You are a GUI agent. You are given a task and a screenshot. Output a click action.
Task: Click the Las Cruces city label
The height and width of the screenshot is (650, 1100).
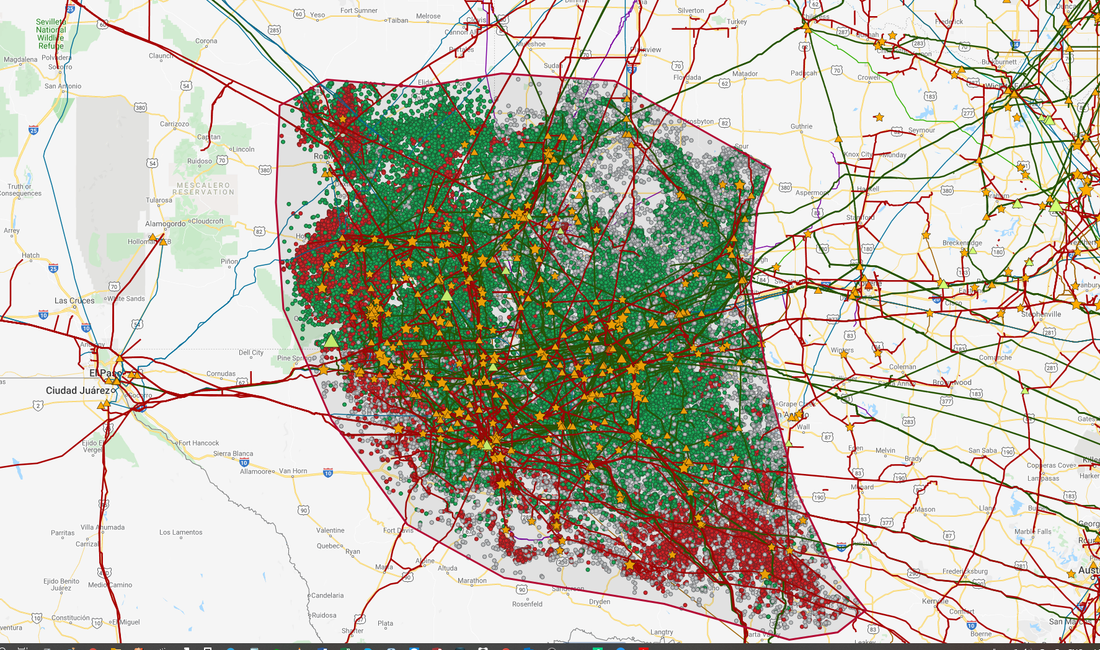73,300
